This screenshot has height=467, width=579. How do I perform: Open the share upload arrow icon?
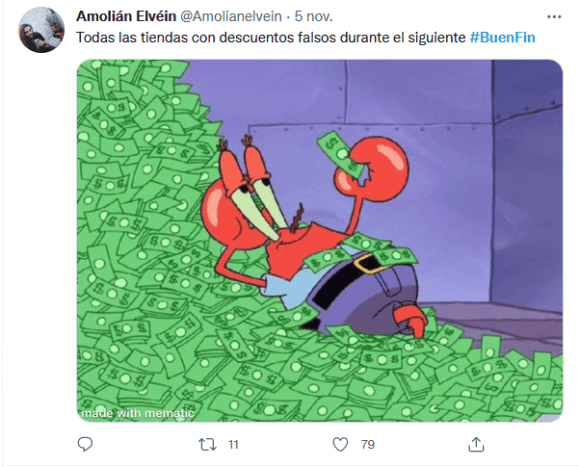click(x=476, y=444)
